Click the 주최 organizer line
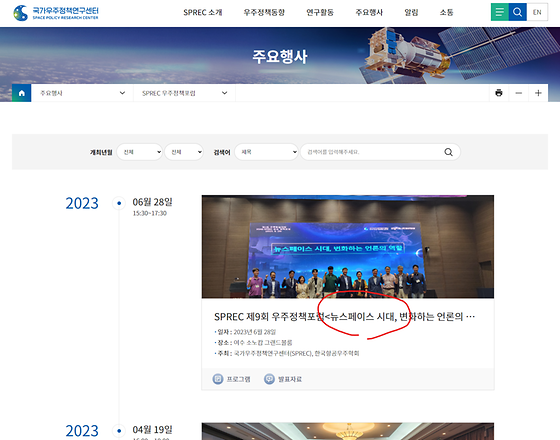Viewport: 560px width, 440px height. tap(287, 354)
